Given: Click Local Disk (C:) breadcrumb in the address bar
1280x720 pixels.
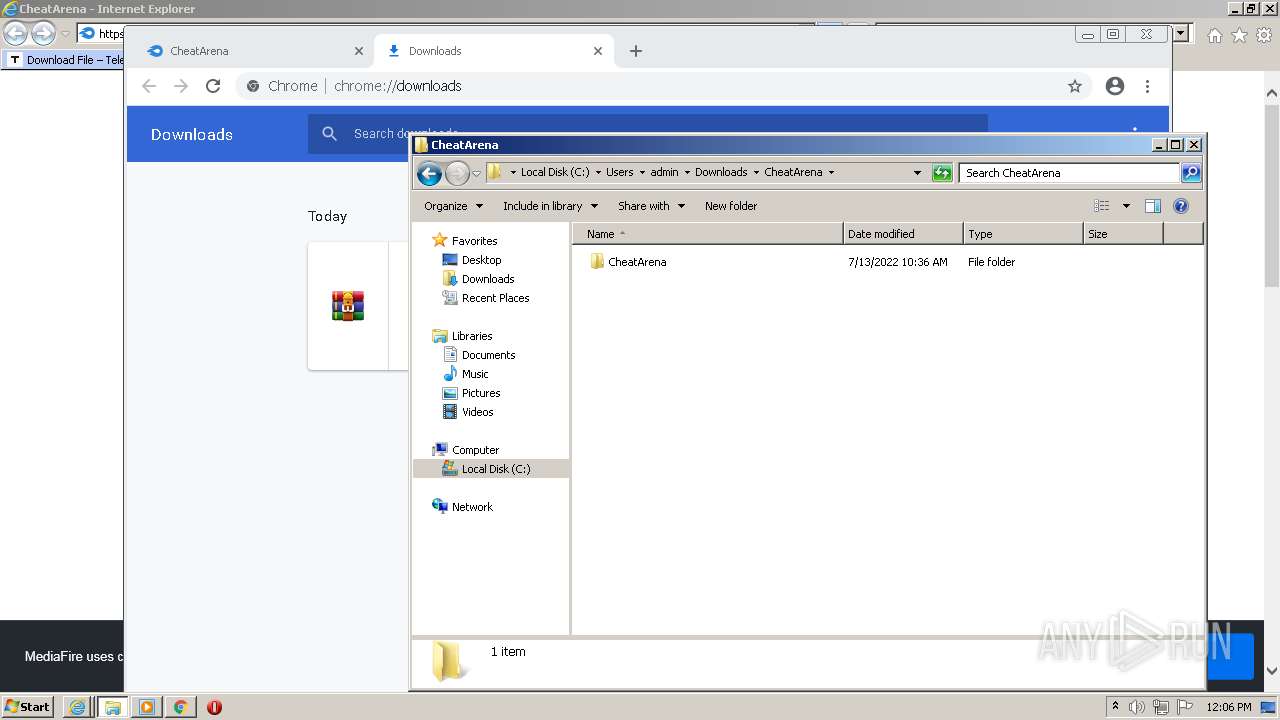Looking at the screenshot, I should [555, 172].
